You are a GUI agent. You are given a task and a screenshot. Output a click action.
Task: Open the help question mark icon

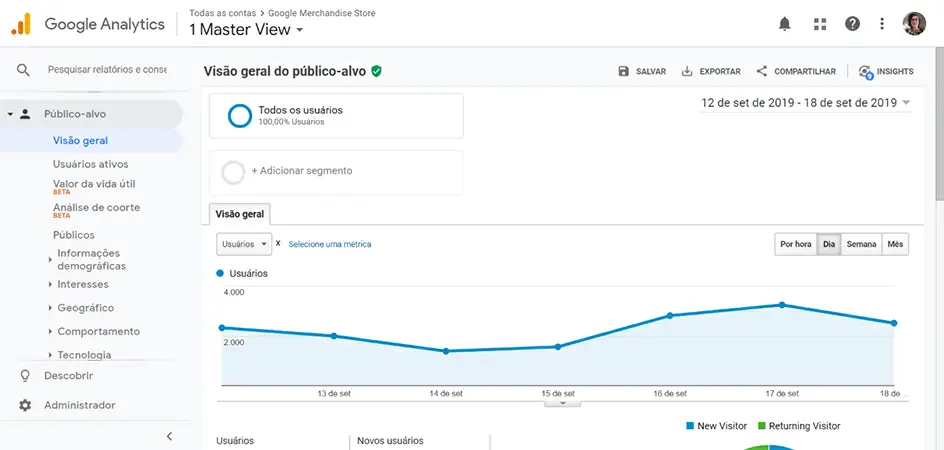point(852,24)
